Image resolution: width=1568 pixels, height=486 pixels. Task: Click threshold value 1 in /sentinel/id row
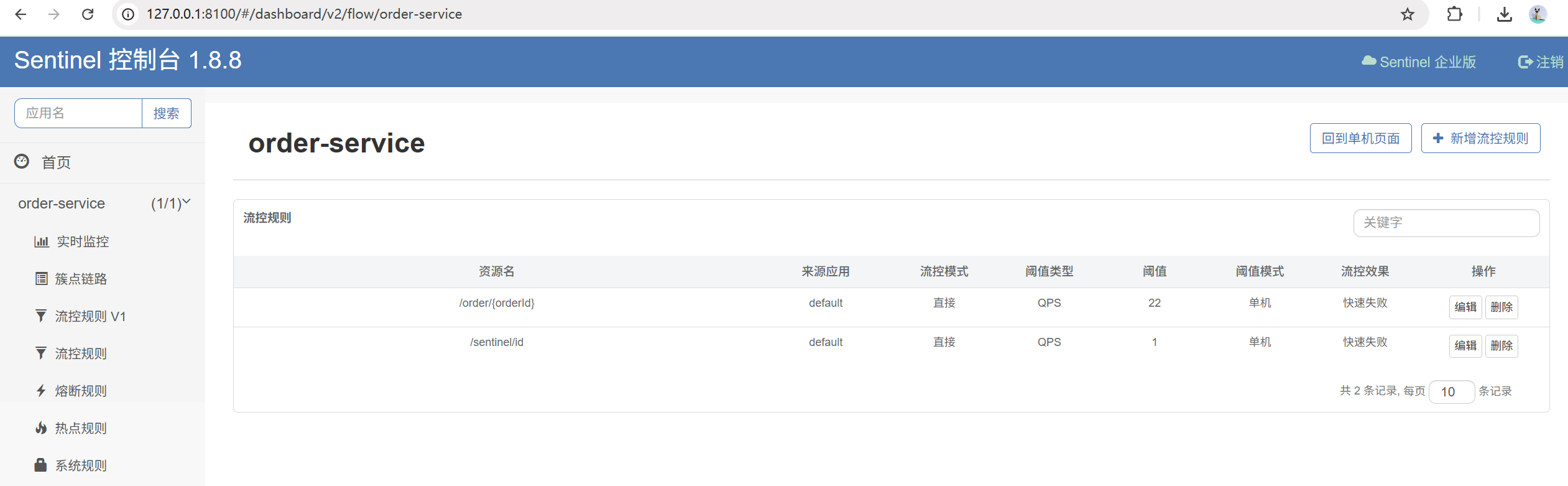[1155, 342]
